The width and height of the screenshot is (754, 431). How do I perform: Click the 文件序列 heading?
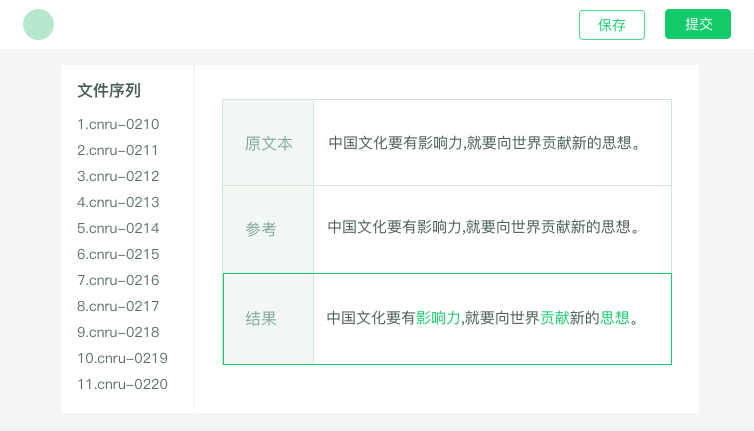(x=109, y=90)
